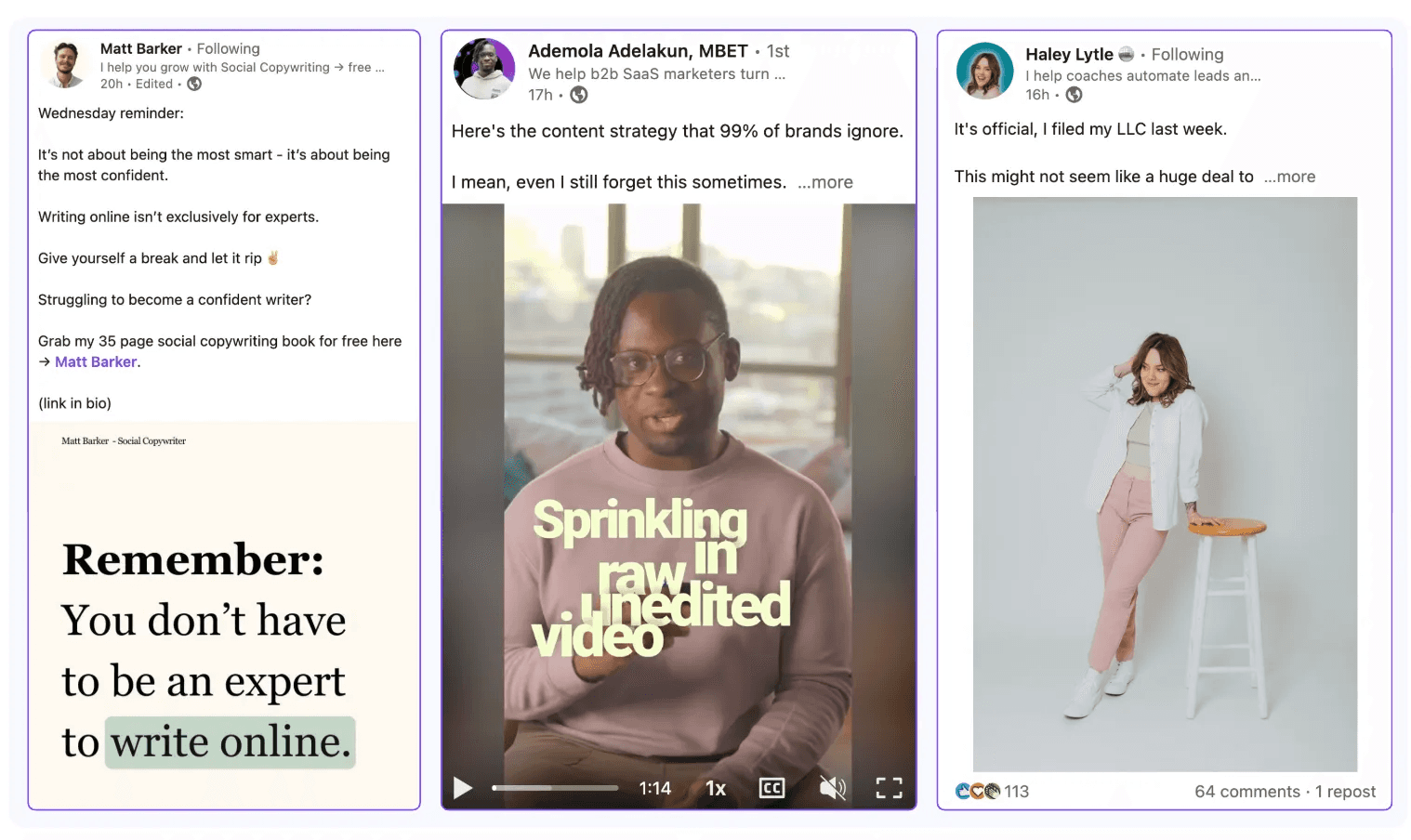Click the '(link in bio)' text
1411x840 pixels.
click(74, 403)
